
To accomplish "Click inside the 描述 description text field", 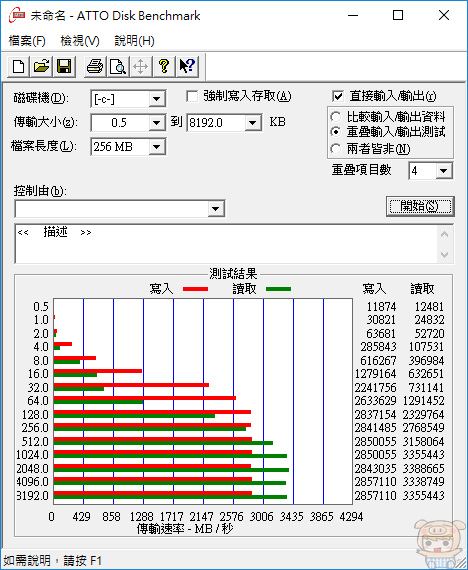I will [226, 244].
